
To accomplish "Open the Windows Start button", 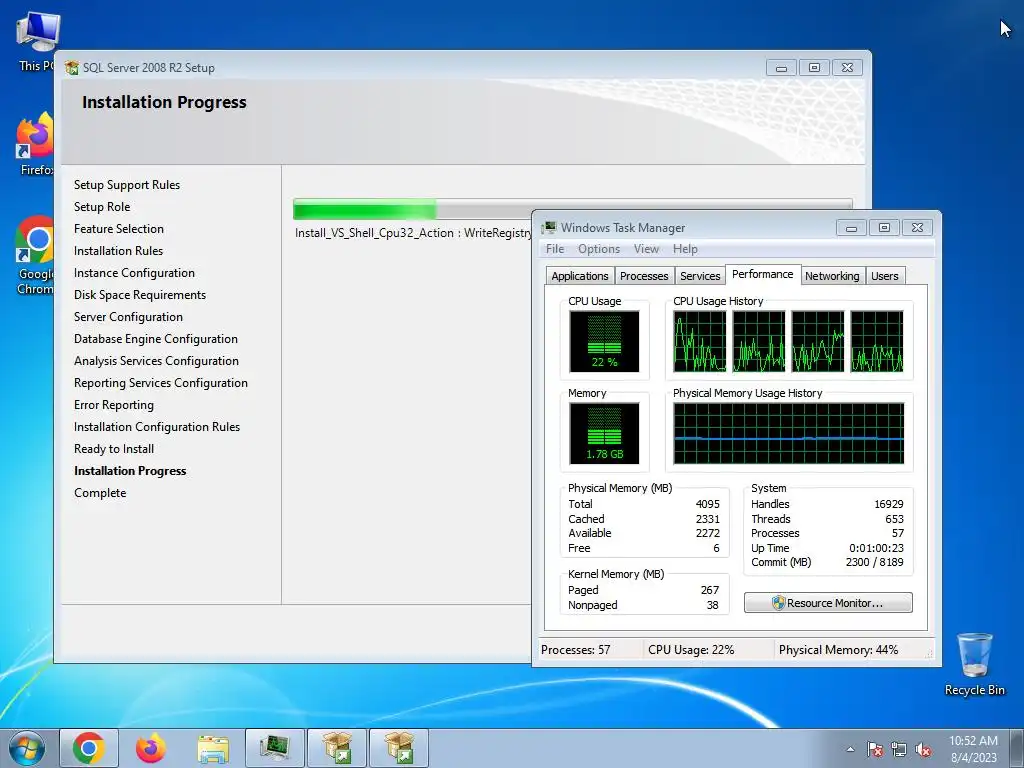I will click(27, 748).
